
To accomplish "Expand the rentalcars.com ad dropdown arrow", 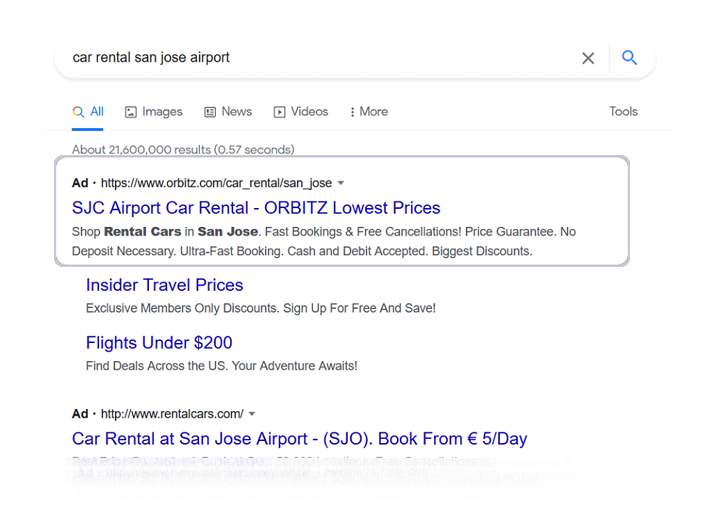I will point(252,414).
